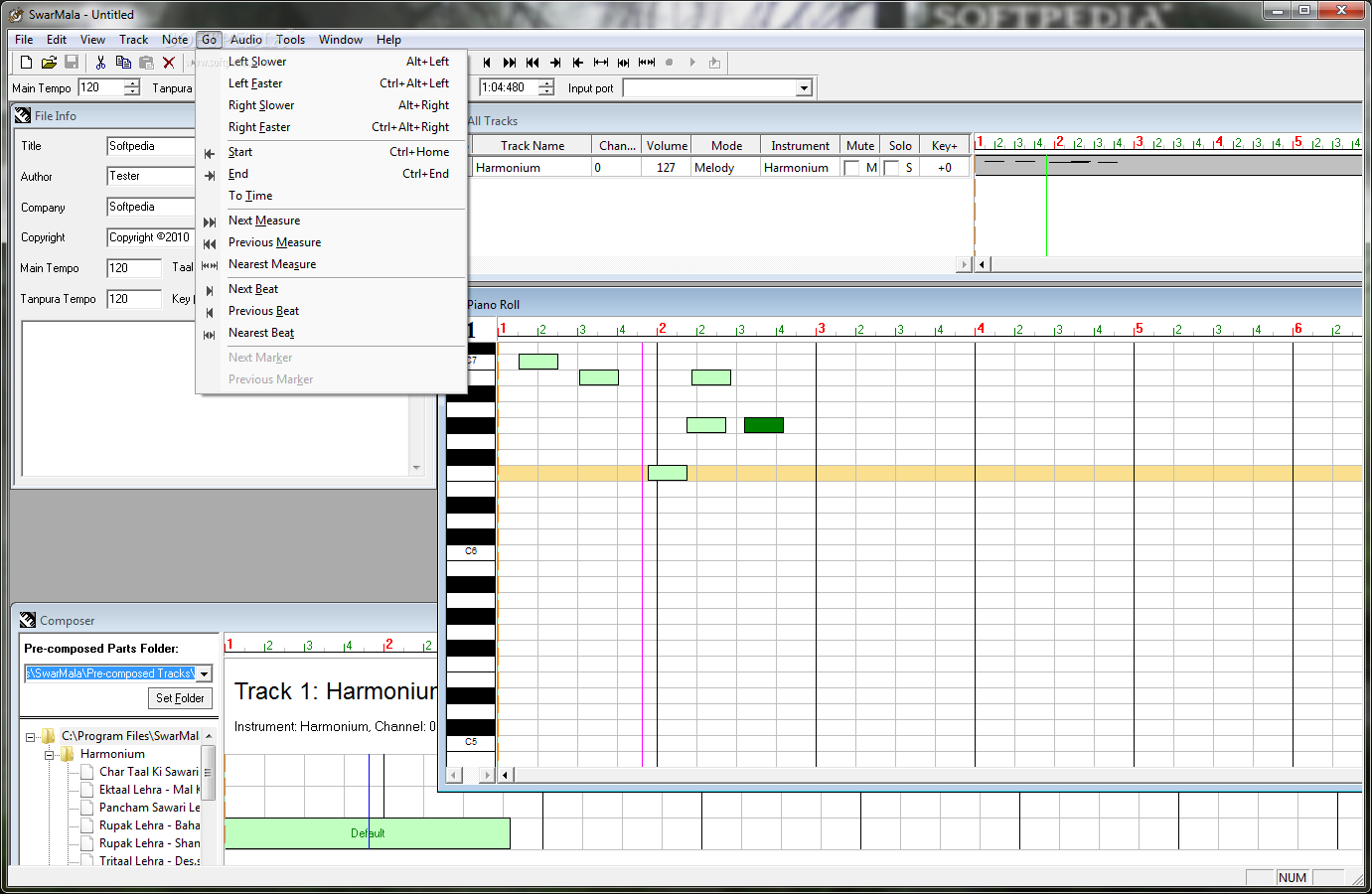Open file using folder toolbar icon

[49, 63]
